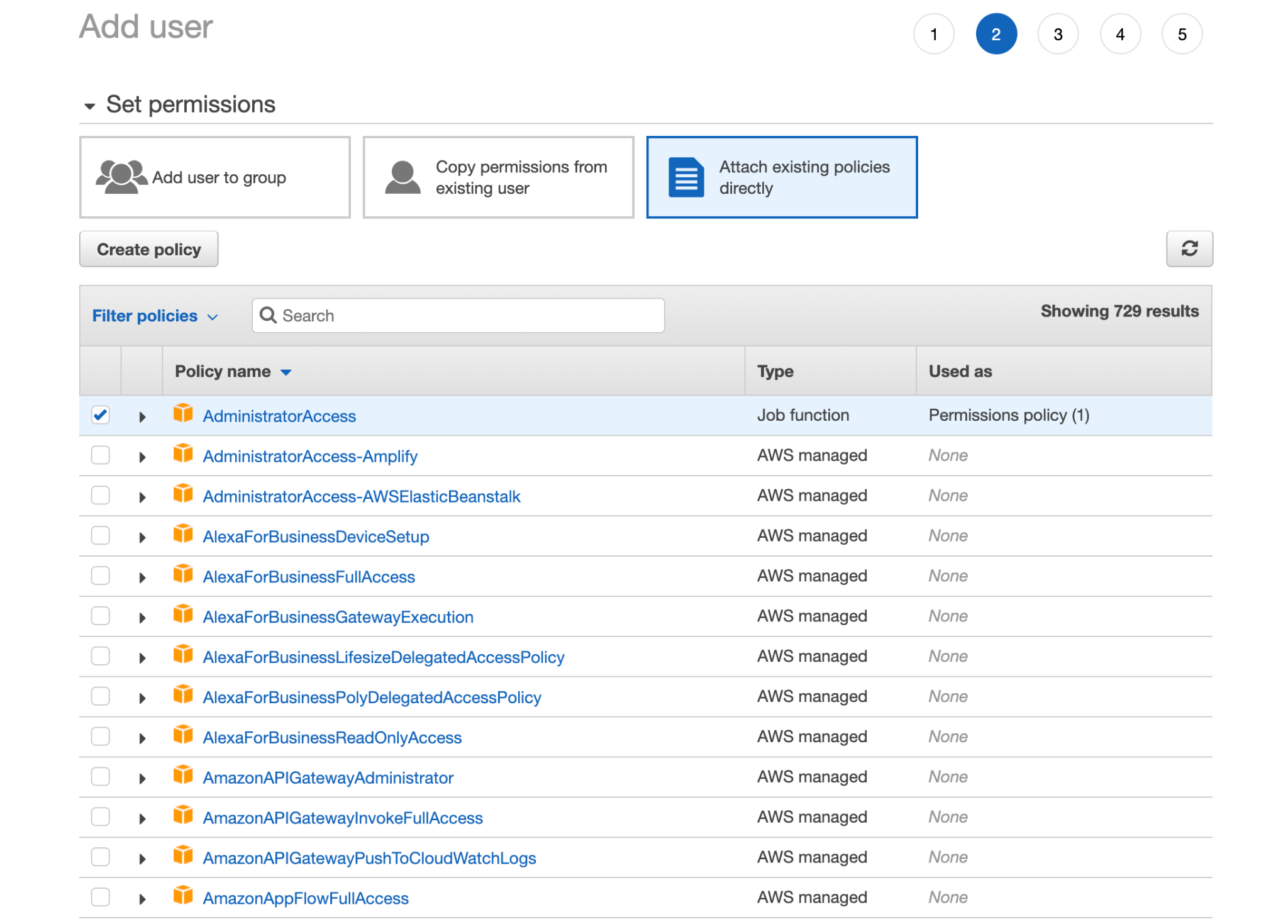Check the AlexaForBusinessReadOnlyAccess checkbox

[x=101, y=737]
